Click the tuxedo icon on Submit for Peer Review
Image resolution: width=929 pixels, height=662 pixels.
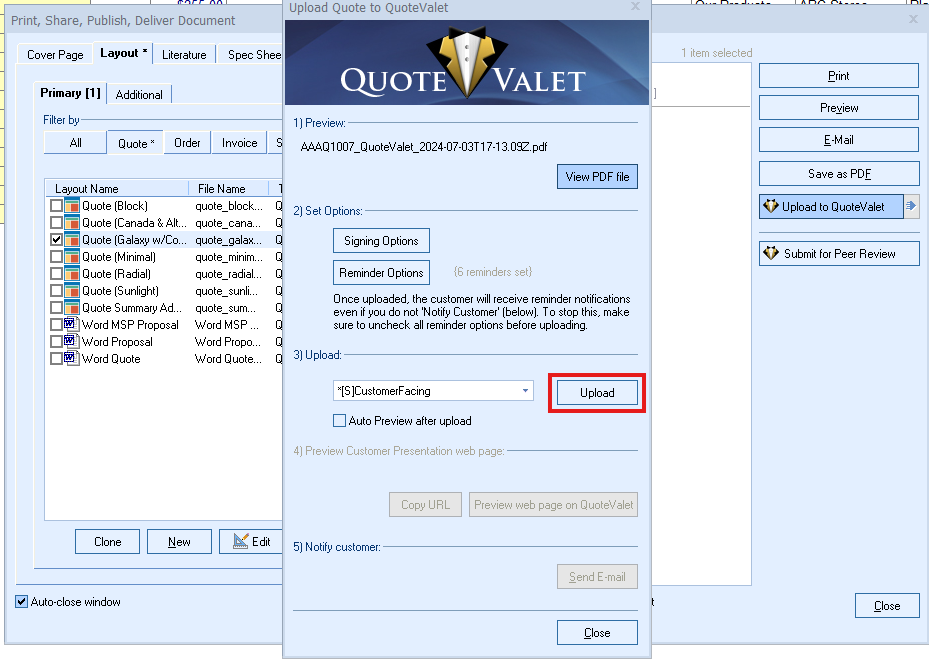click(771, 254)
